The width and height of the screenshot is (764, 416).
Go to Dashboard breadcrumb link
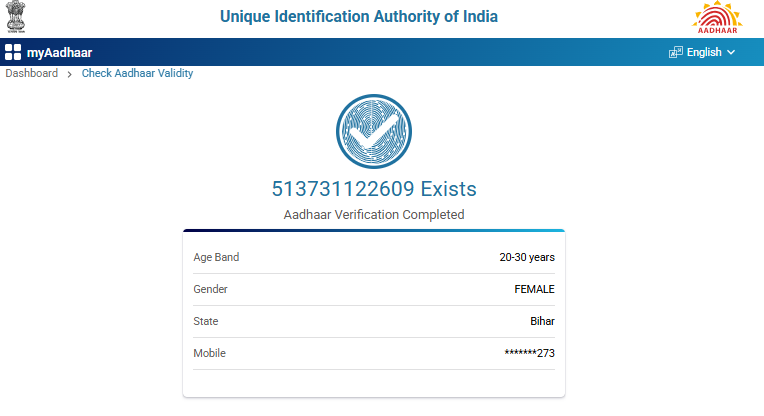click(x=32, y=73)
